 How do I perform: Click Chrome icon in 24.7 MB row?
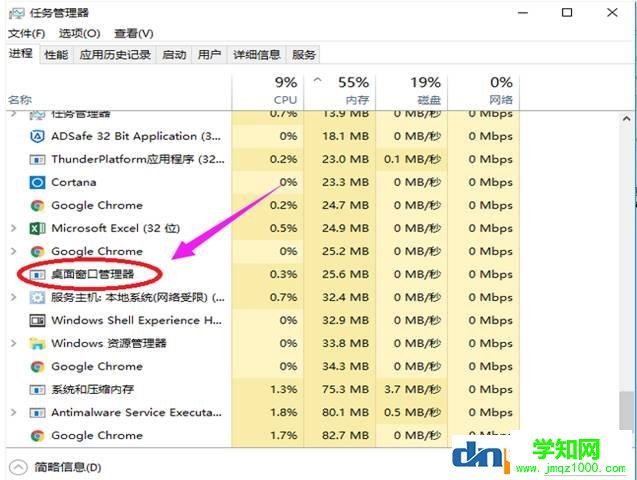tap(37, 205)
